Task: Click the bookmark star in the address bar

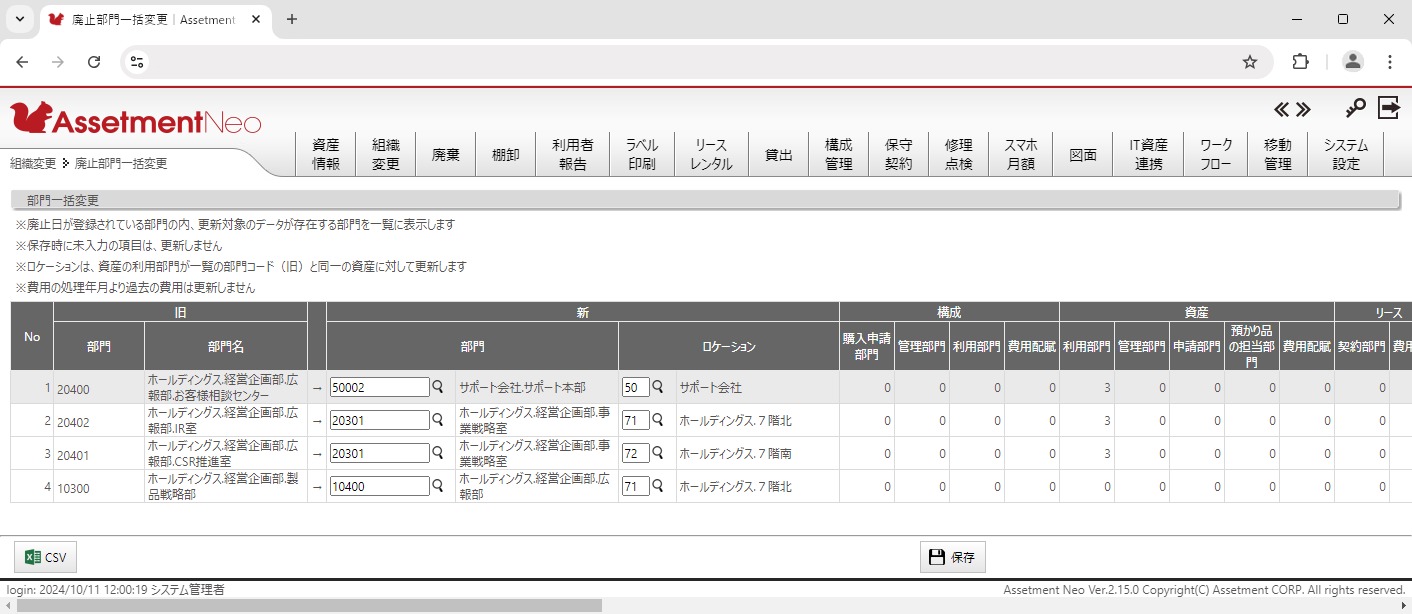Action: 1249,61
